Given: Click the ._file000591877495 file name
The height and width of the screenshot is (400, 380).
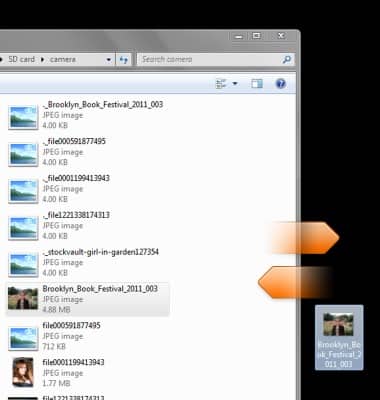Looking at the screenshot, I should tap(74, 141).
